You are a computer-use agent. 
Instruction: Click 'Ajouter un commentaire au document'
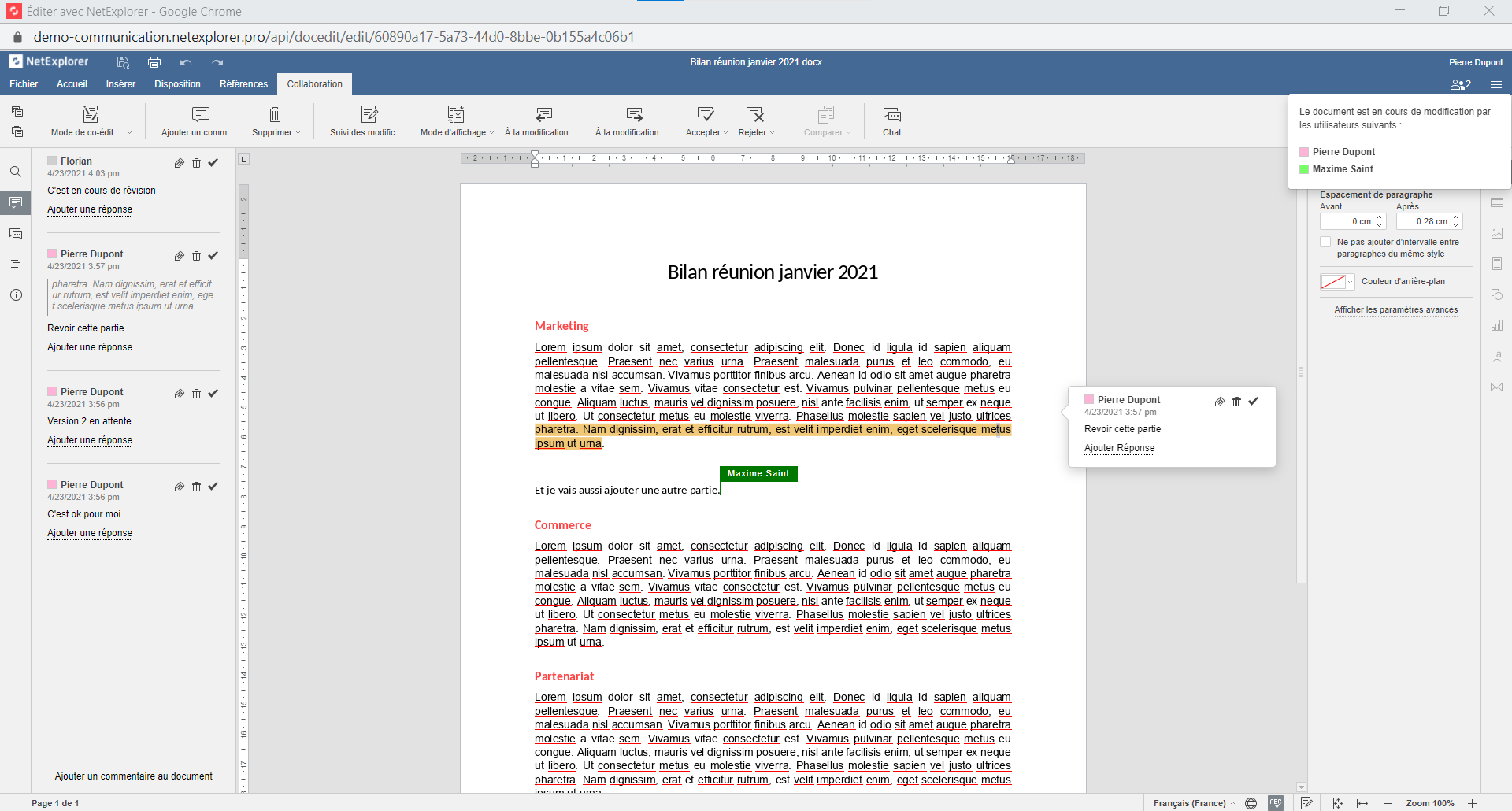(133, 776)
